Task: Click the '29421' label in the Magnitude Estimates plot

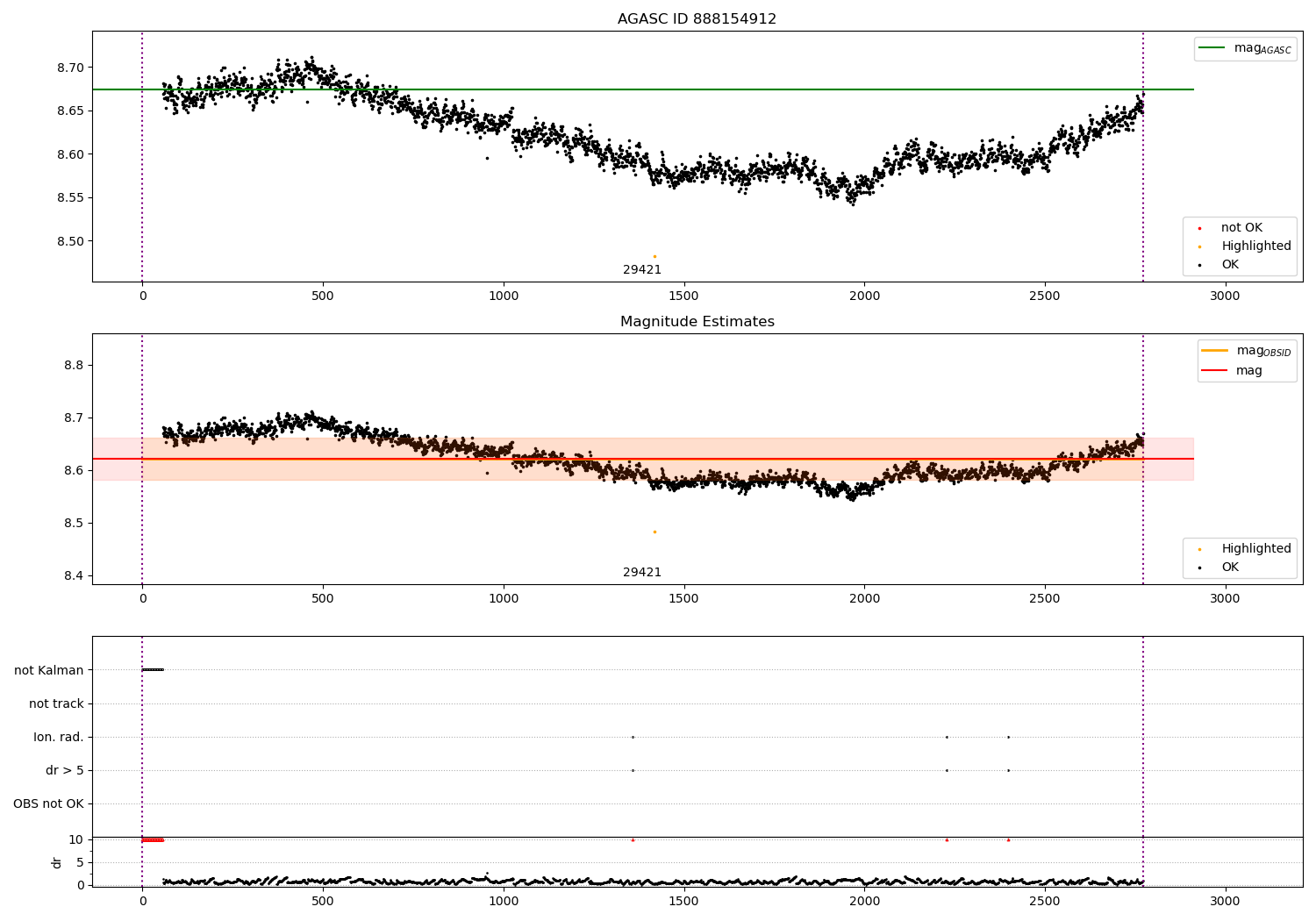Action: pyautogui.click(x=642, y=573)
